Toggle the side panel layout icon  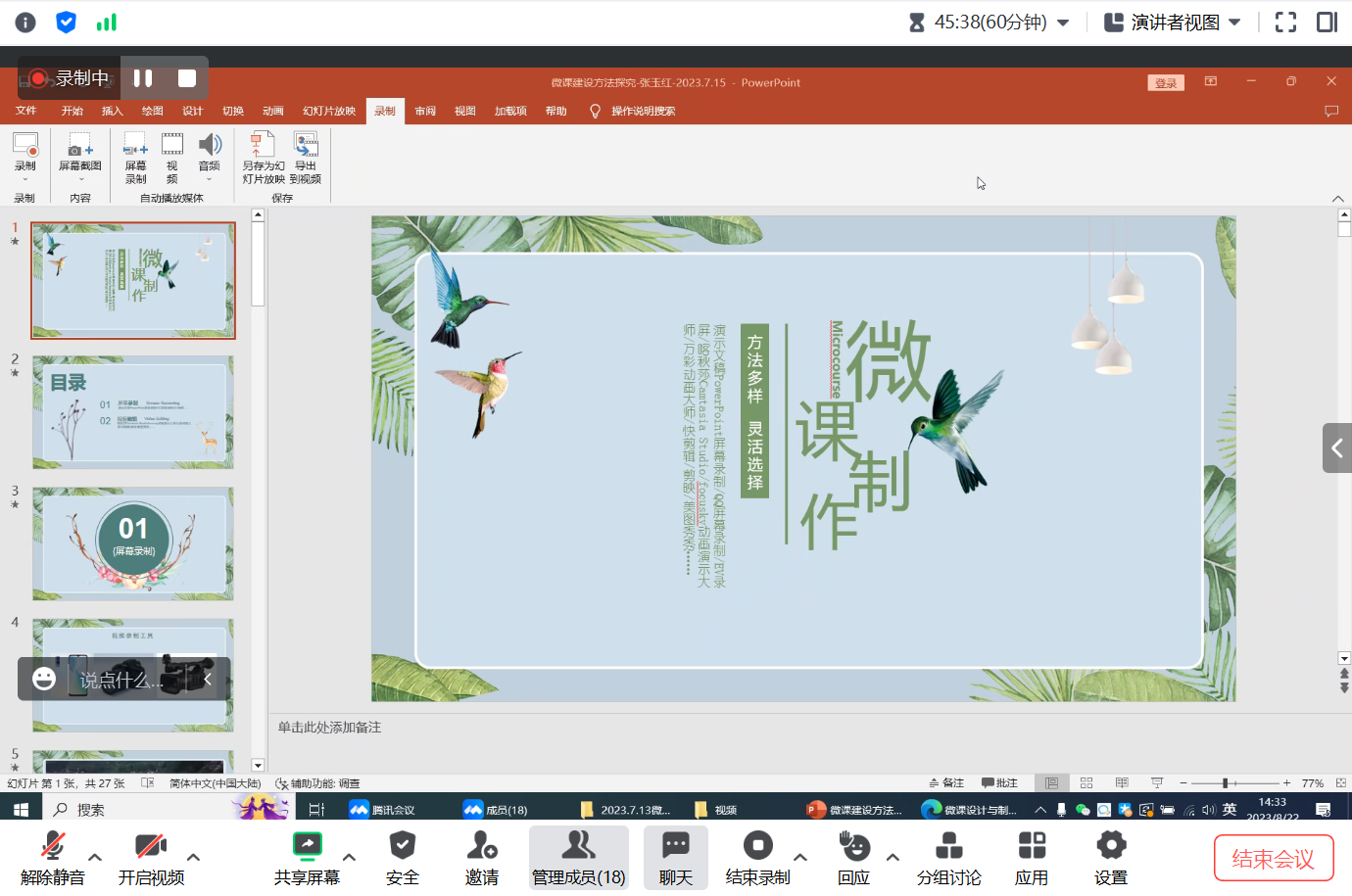1327,23
